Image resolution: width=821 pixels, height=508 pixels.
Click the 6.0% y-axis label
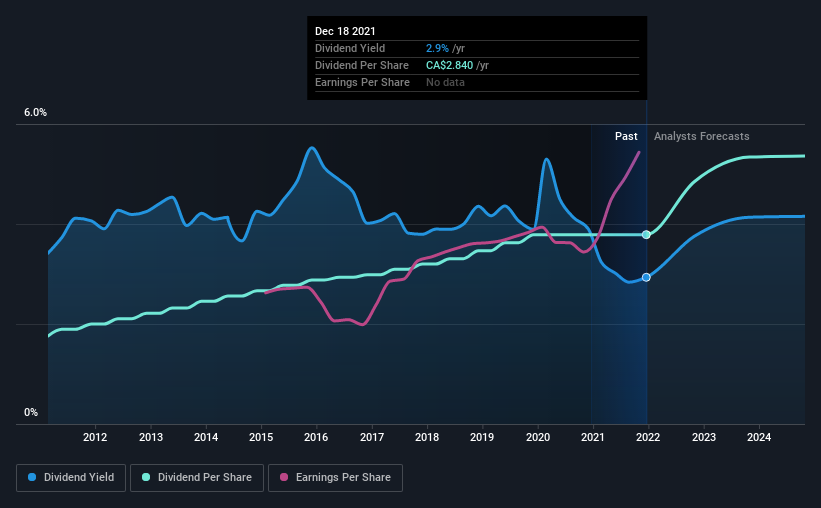[35, 113]
